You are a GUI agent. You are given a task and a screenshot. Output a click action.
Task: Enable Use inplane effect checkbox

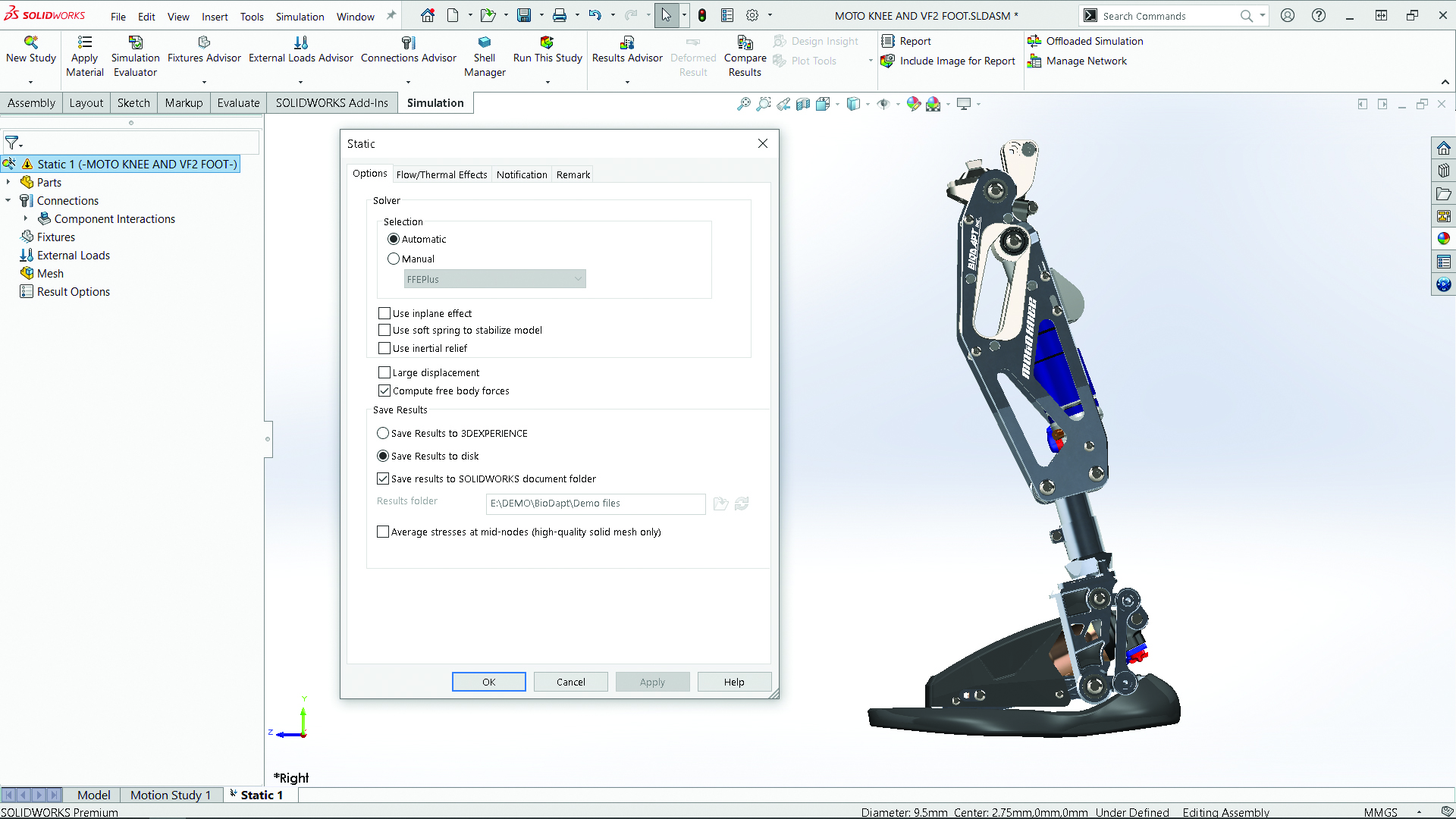coord(384,313)
